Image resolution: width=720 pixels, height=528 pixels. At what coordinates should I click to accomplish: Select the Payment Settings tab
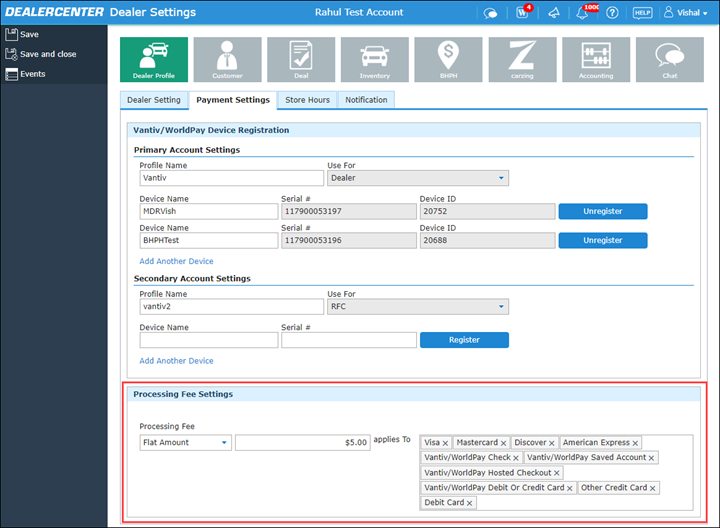pyautogui.click(x=233, y=100)
